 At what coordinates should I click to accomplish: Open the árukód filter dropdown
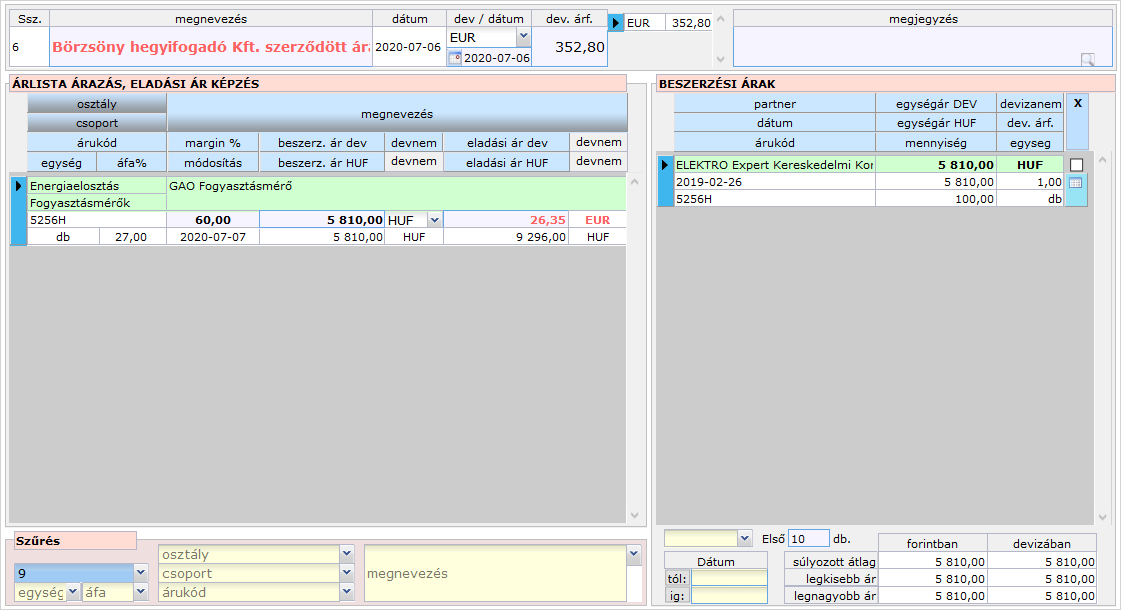point(346,593)
